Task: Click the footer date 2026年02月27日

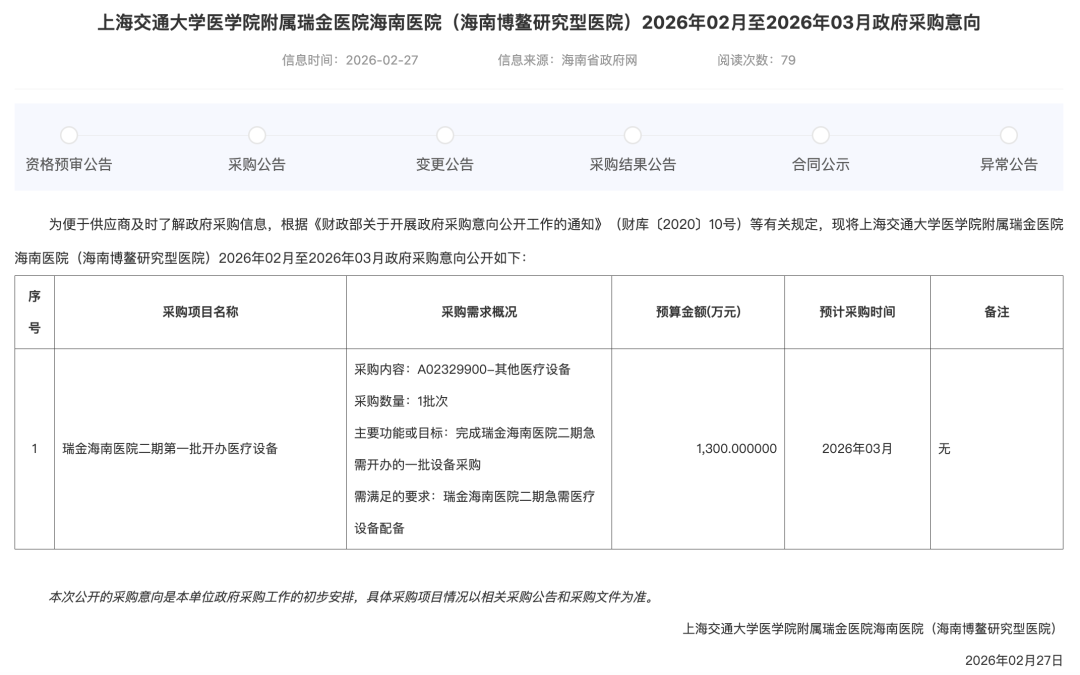Action: (1013, 661)
